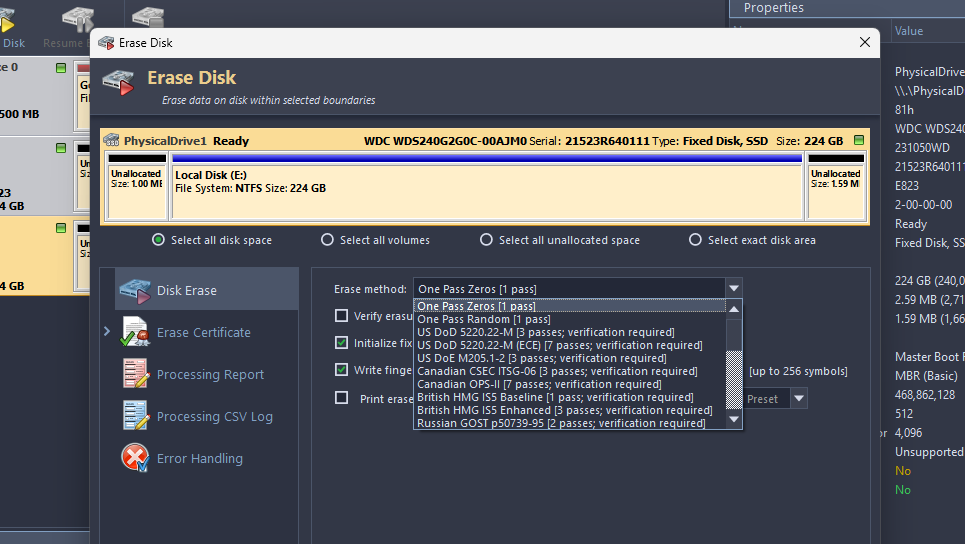
Task: Pick Russian GOST p50739-95 erase method
Action: pyautogui.click(x=560, y=423)
